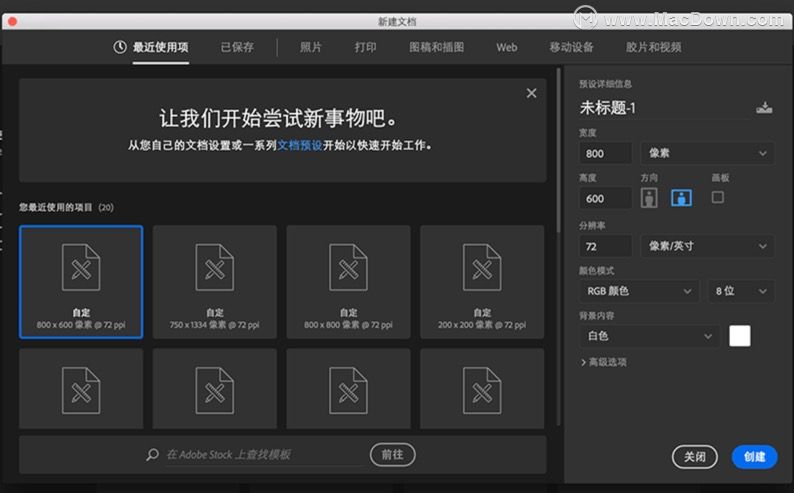Select the 800 x 800 像素 preset card

click(x=348, y=282)
